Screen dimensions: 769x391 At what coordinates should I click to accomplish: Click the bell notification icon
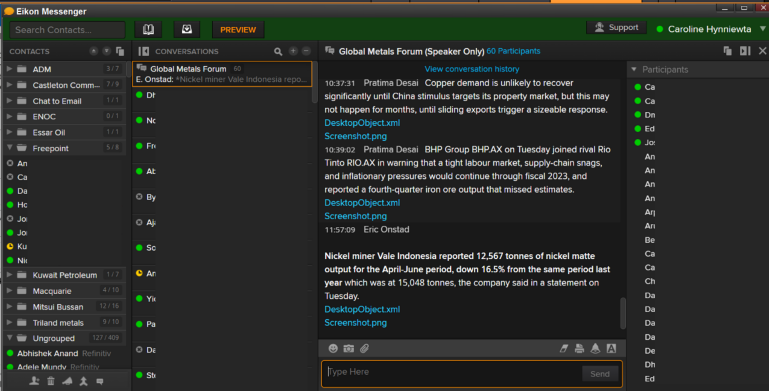595,348
